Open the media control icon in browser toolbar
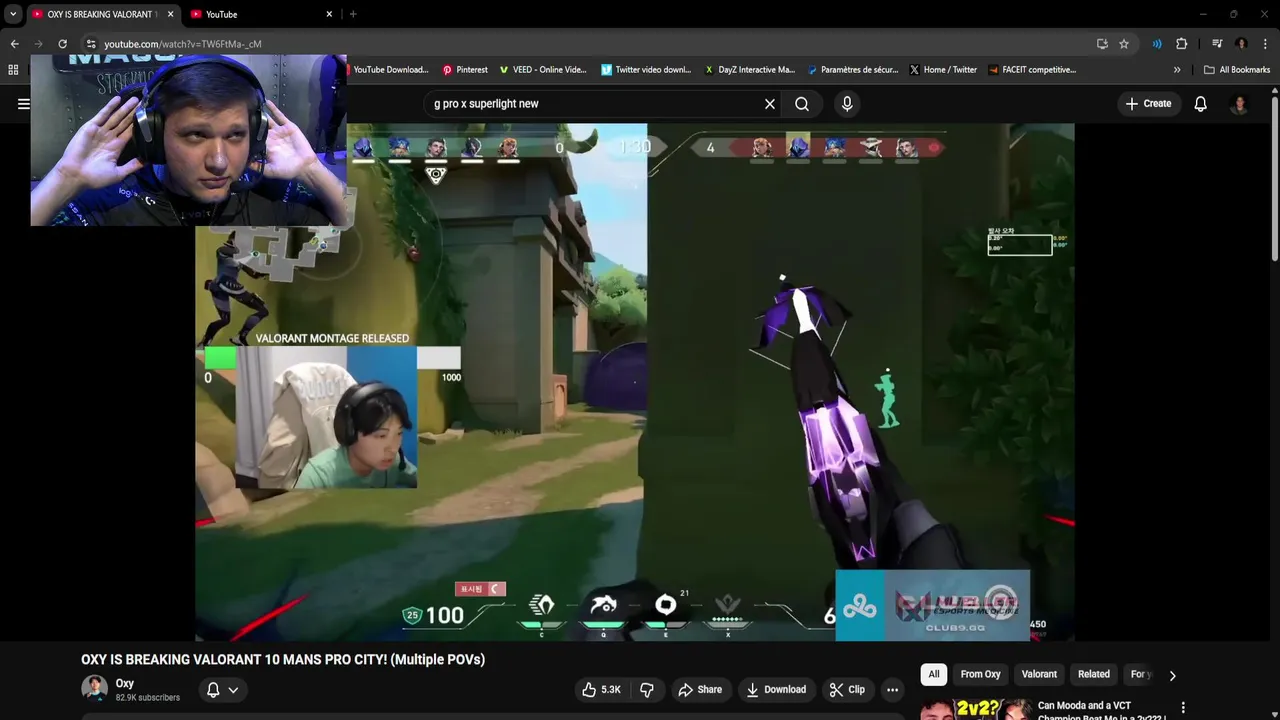 pos(1217,44)
